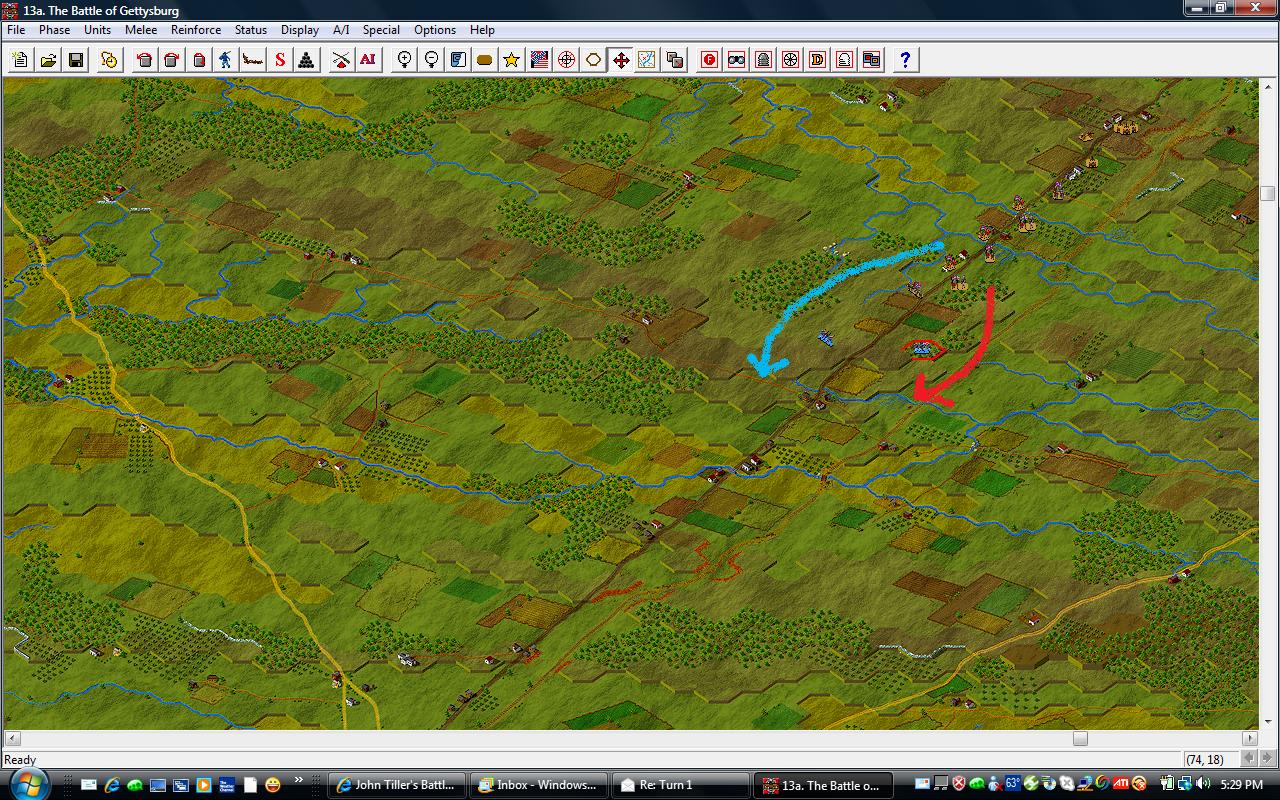
Task: Click the scroll up arrow
Action: (1268, 86)
